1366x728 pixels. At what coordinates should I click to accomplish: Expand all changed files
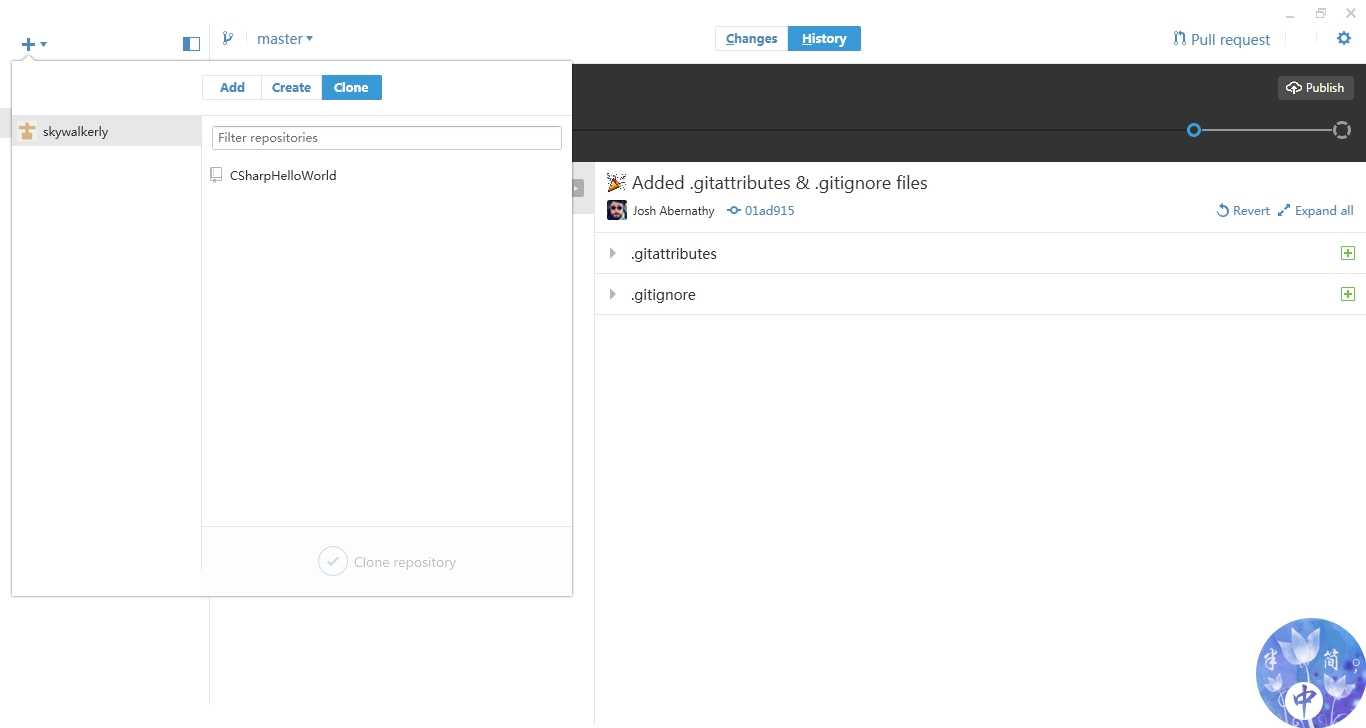(1315, 210)
